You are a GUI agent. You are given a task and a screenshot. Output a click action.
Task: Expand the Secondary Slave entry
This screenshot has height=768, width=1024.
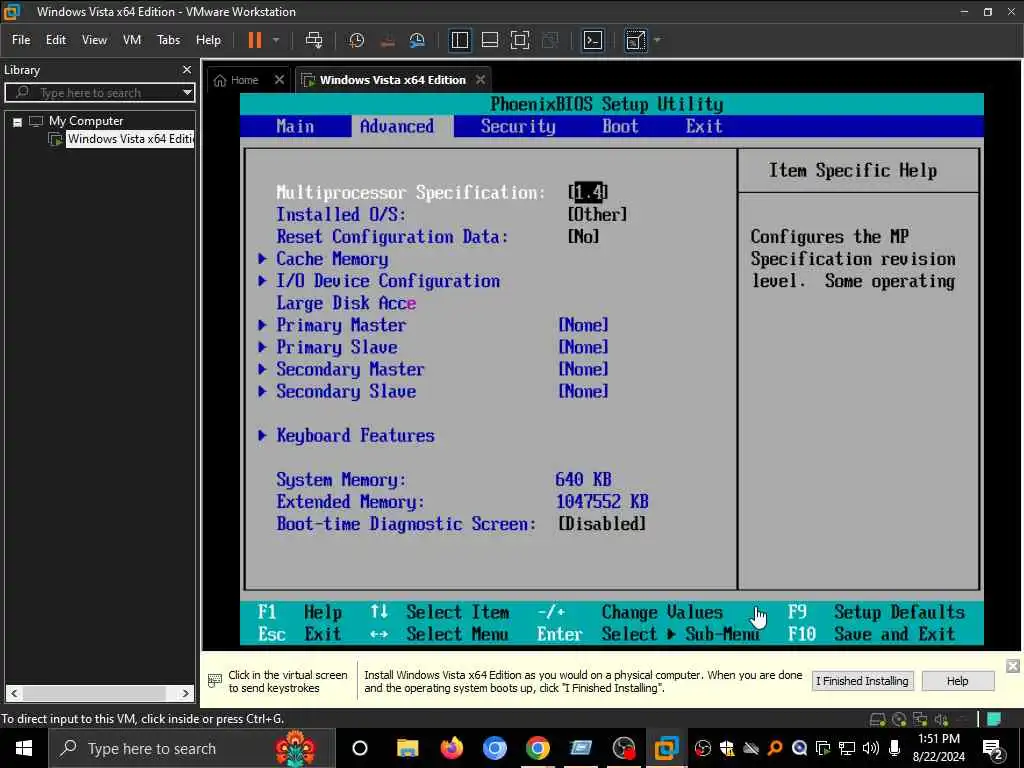(345, 392)
